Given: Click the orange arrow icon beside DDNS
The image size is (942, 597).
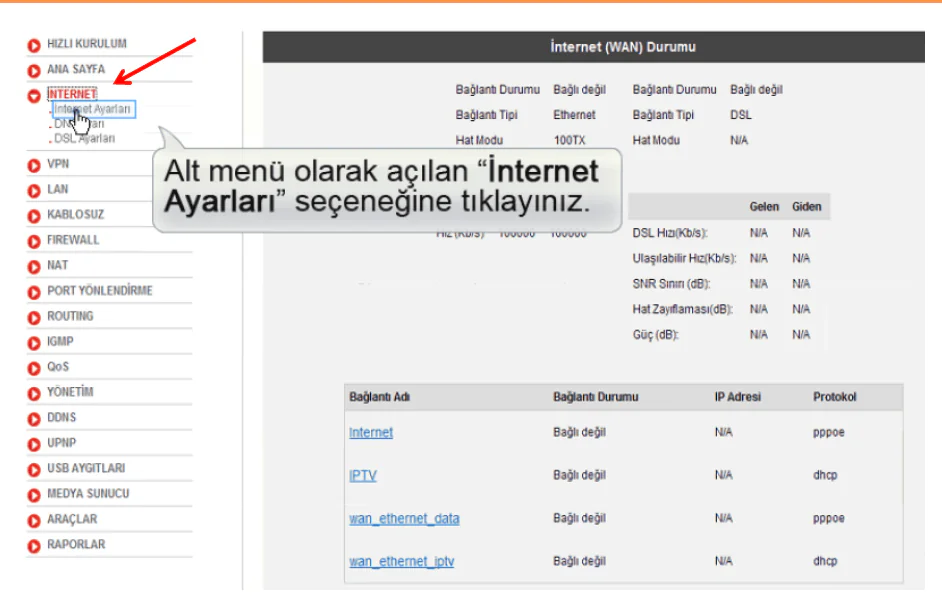Looking at the screenshot, I should click(x=33, y=418).
